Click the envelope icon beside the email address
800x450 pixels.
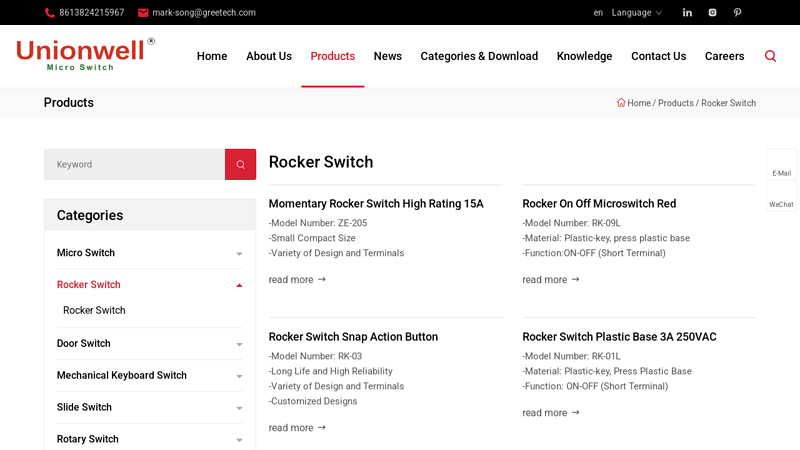143,13
